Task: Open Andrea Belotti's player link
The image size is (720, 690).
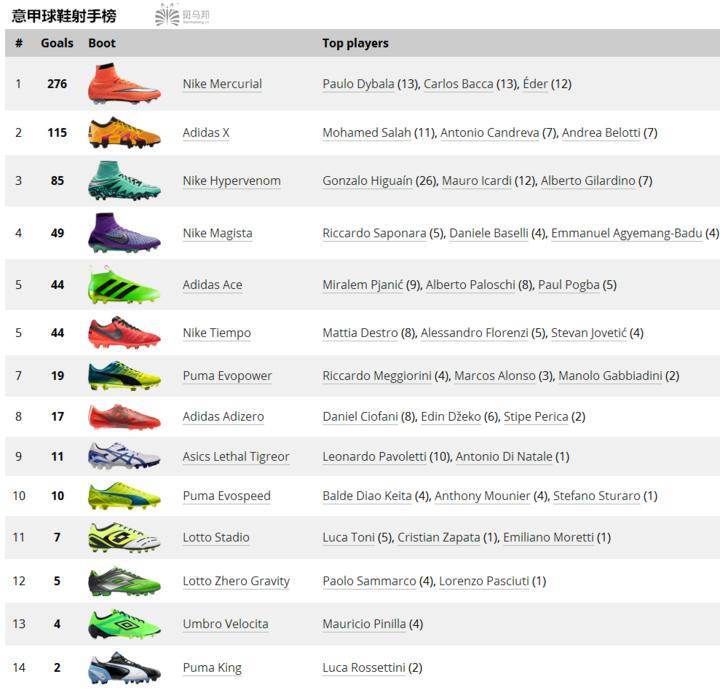Action: coord(601,133)
